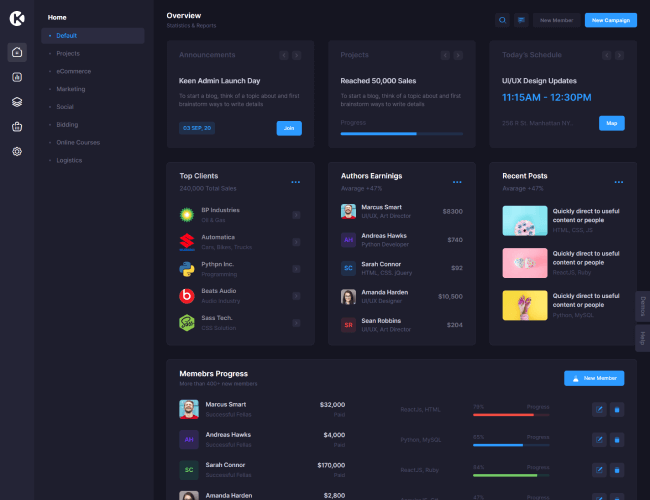Open Recent Posts three-dot options menu
650x500 pixels.
click(x=619, y=182)
